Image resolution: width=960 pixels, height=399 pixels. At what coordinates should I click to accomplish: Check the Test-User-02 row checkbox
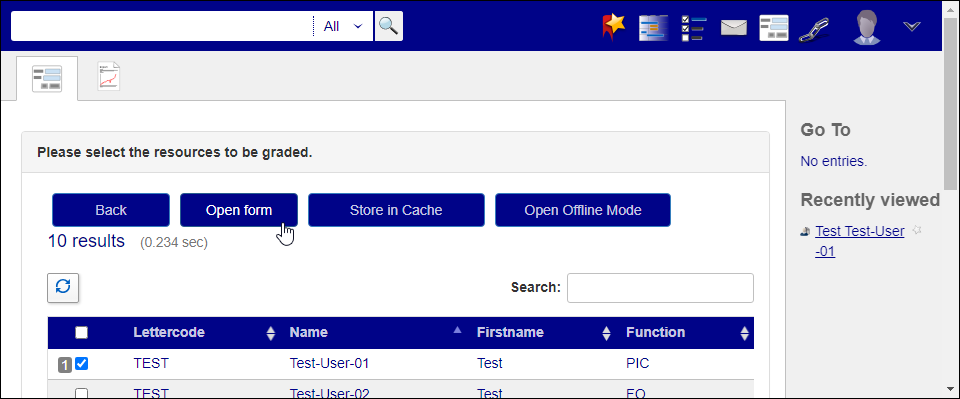(x=81, y=393)
